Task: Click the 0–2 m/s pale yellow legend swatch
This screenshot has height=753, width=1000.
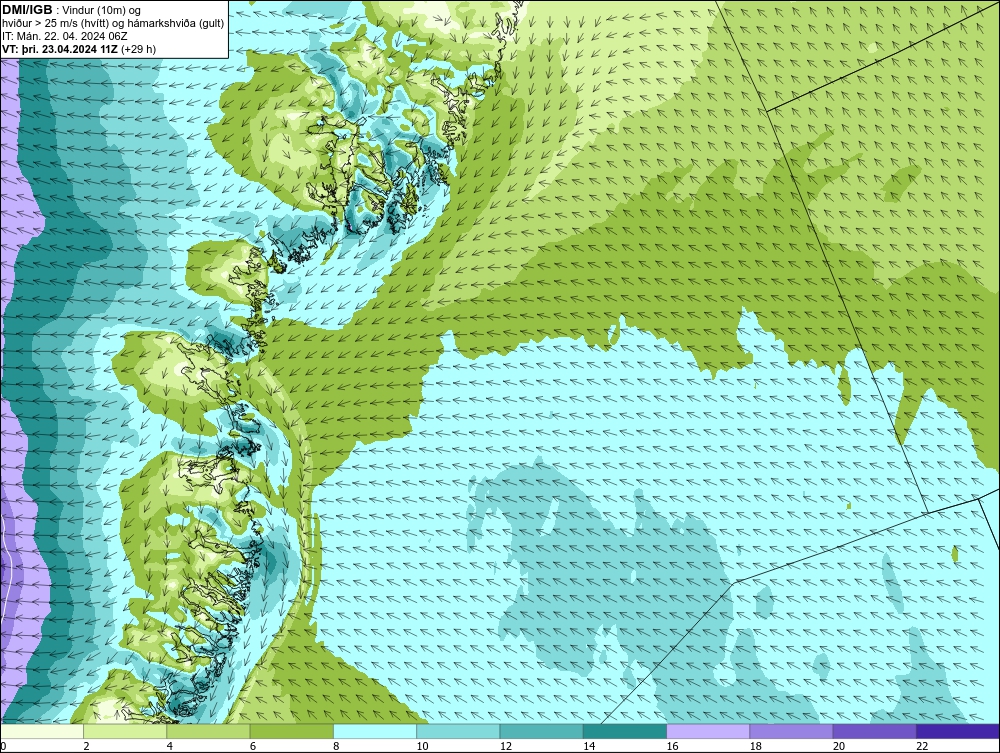Action: click(x=42, y=731)
